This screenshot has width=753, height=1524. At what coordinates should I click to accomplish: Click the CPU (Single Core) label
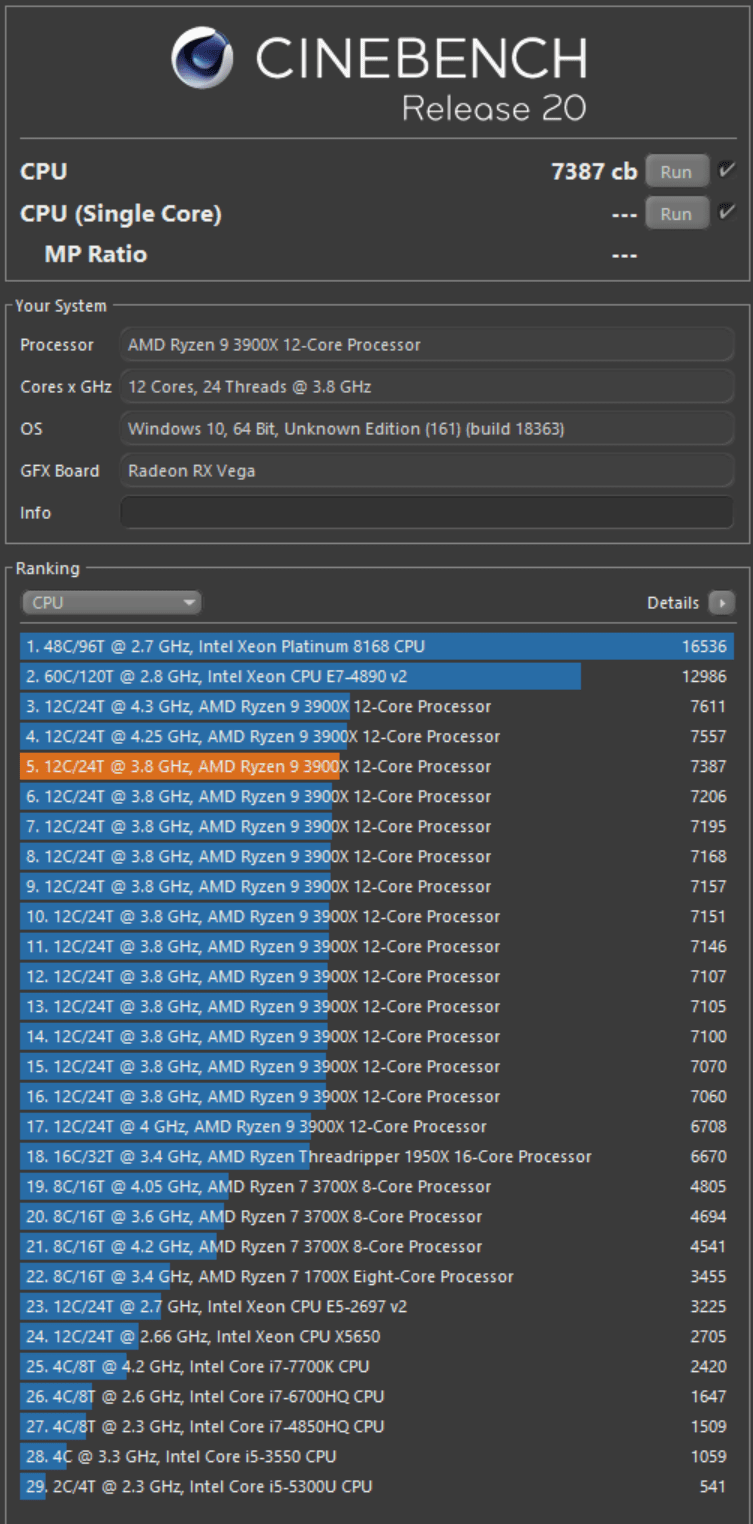click(x=121, y=213)
